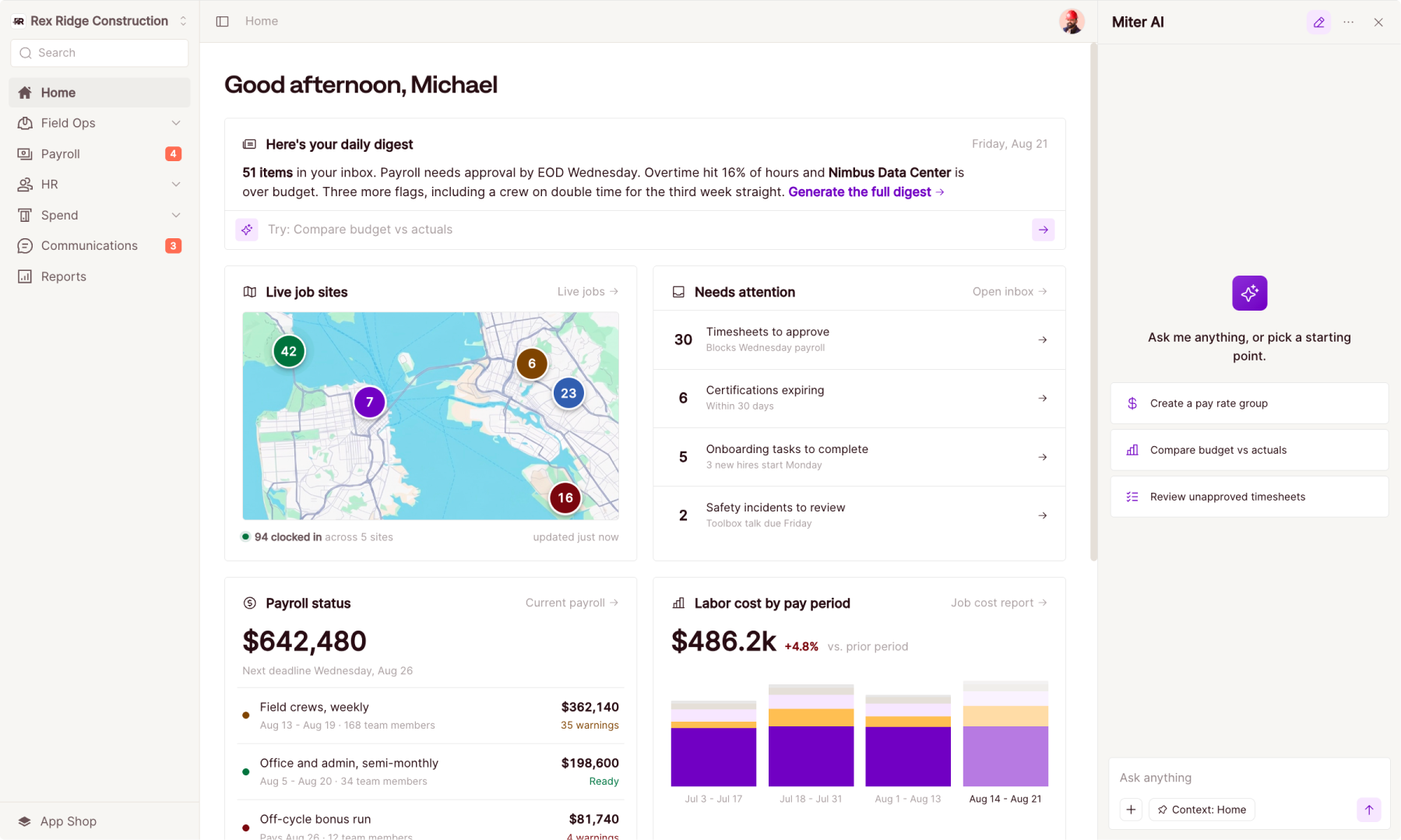This screenshot has width=1401, height=840.
Task: Open Miter AI more options menu
Action: tap(1348, 23)
